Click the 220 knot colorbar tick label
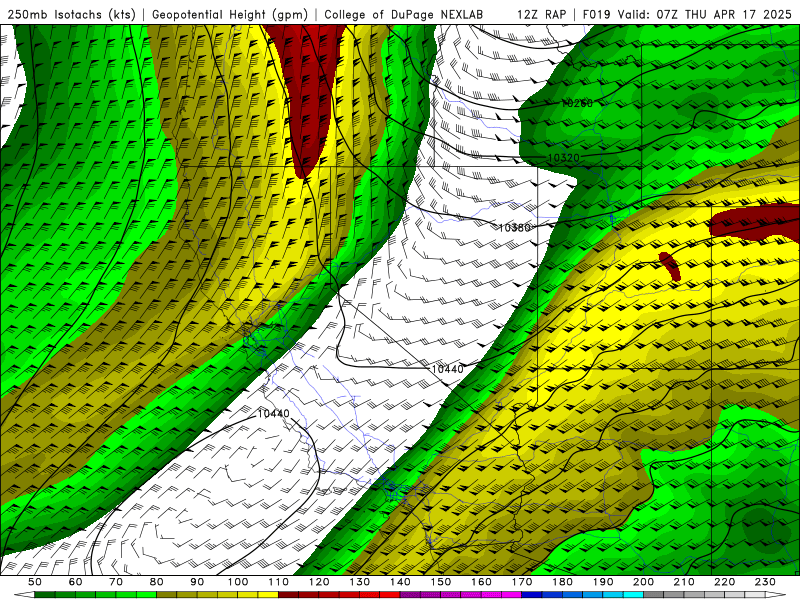800x600 pixels. click(725, 582)
